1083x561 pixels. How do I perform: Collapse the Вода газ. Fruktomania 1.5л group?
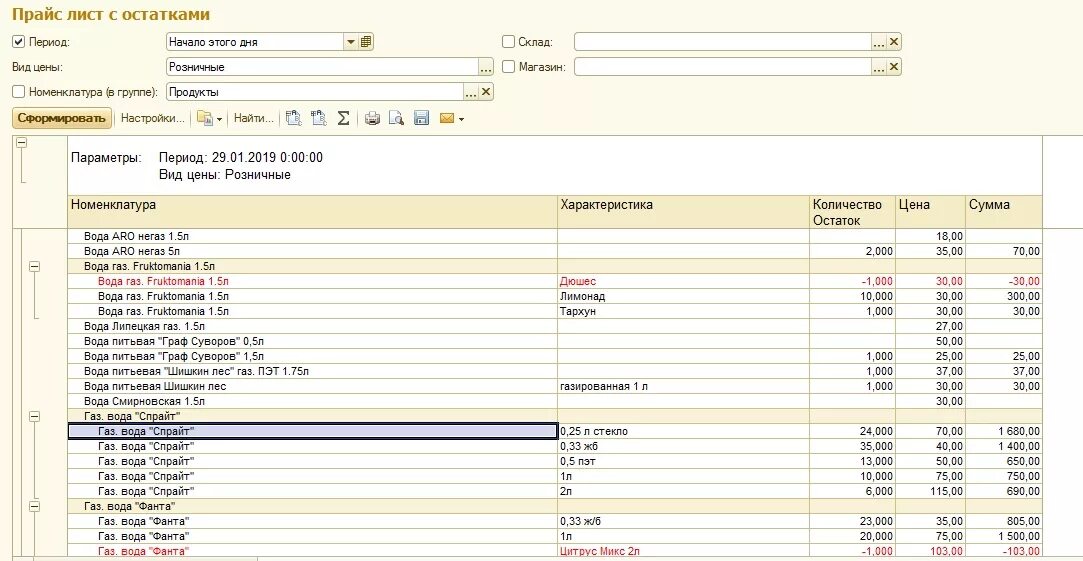point(35,266)
